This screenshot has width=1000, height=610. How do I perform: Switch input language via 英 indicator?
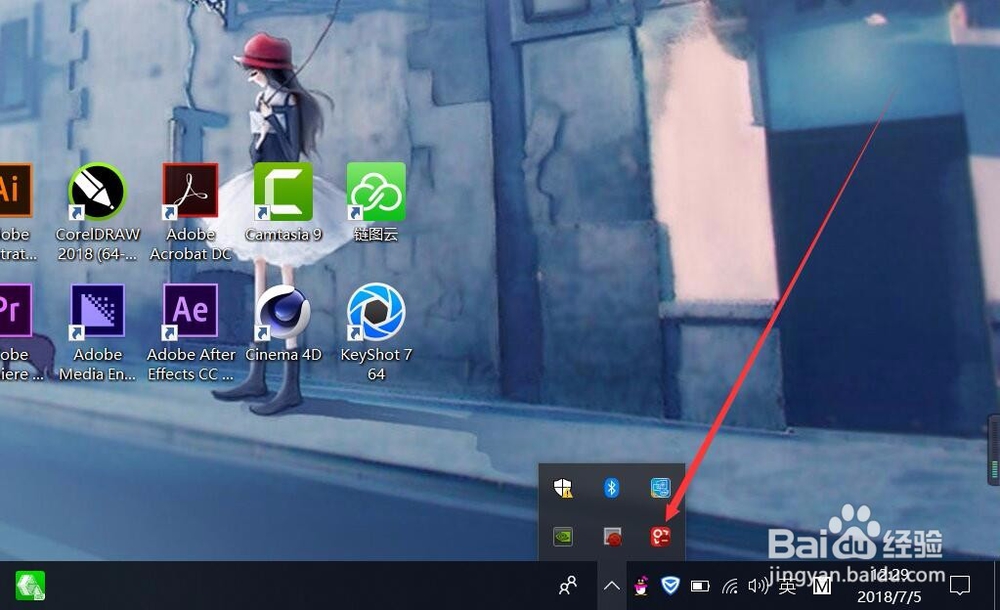coord(787,586)
